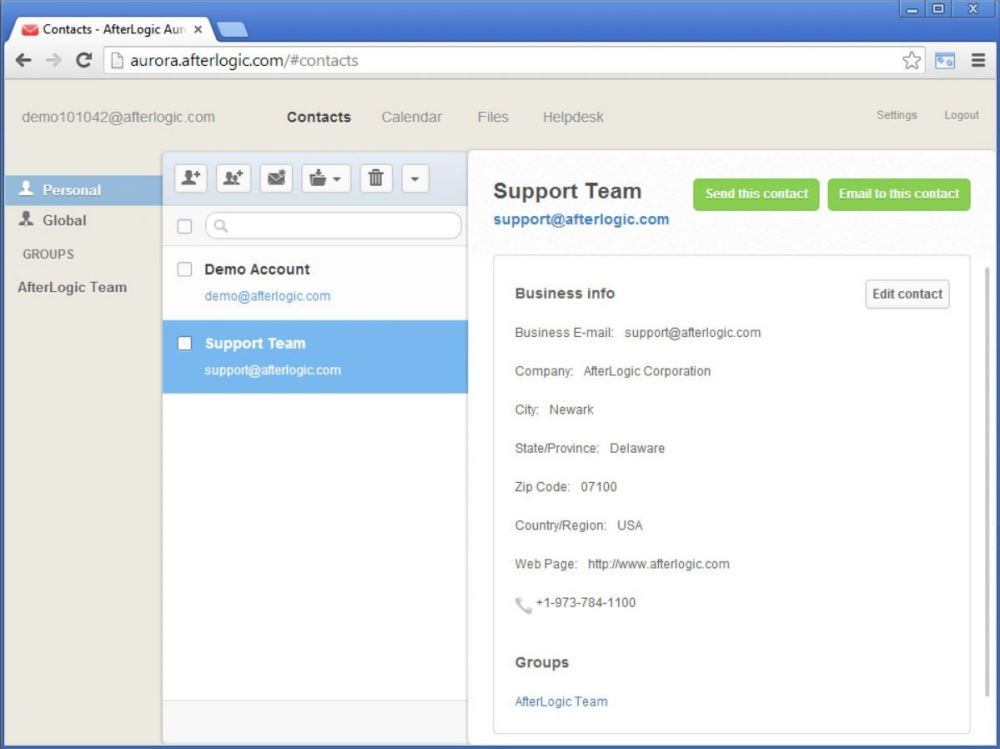Click the demo@afterlogic.com address in list

click(267, 296)
